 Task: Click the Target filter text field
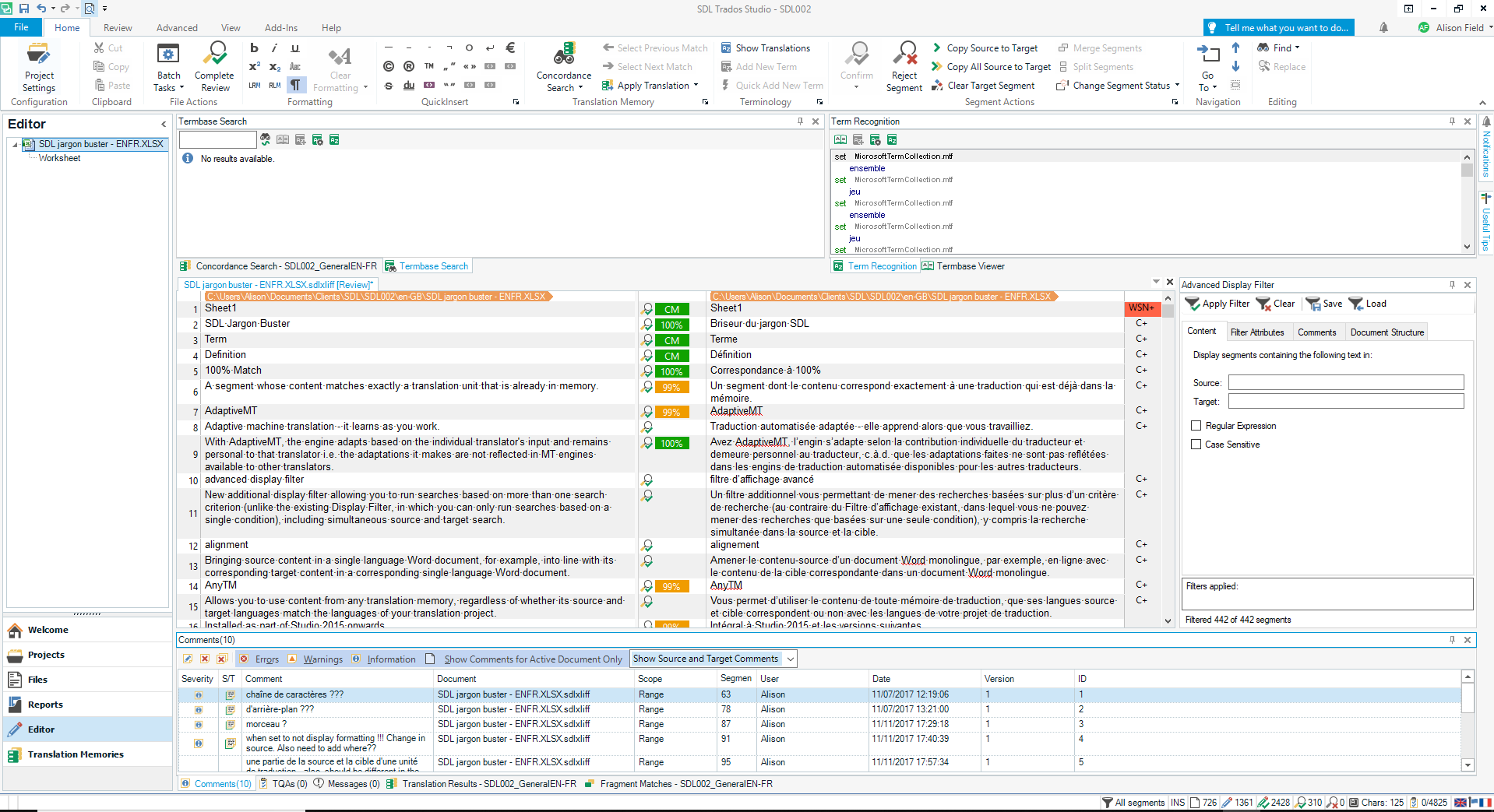[1346, 401]
